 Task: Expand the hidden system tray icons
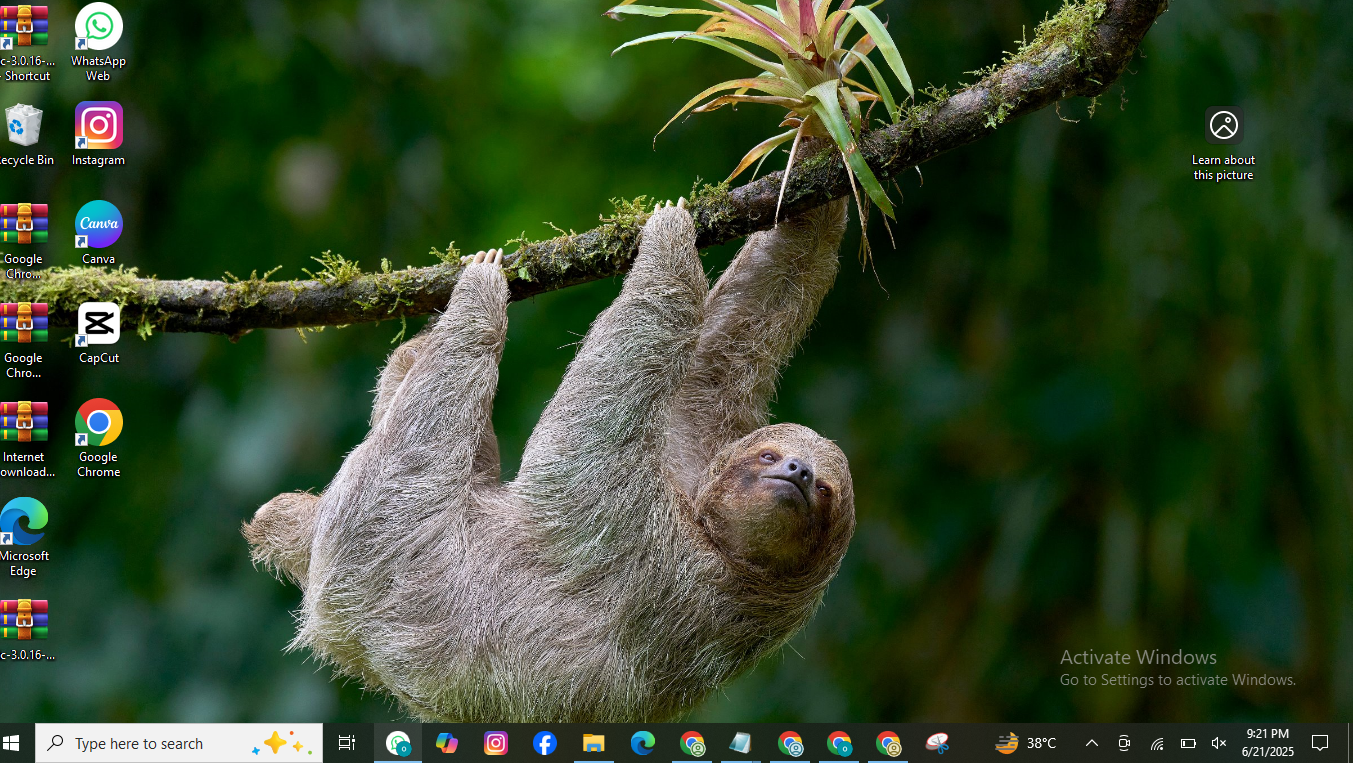pyautogui.click(x=1092, y=743)
